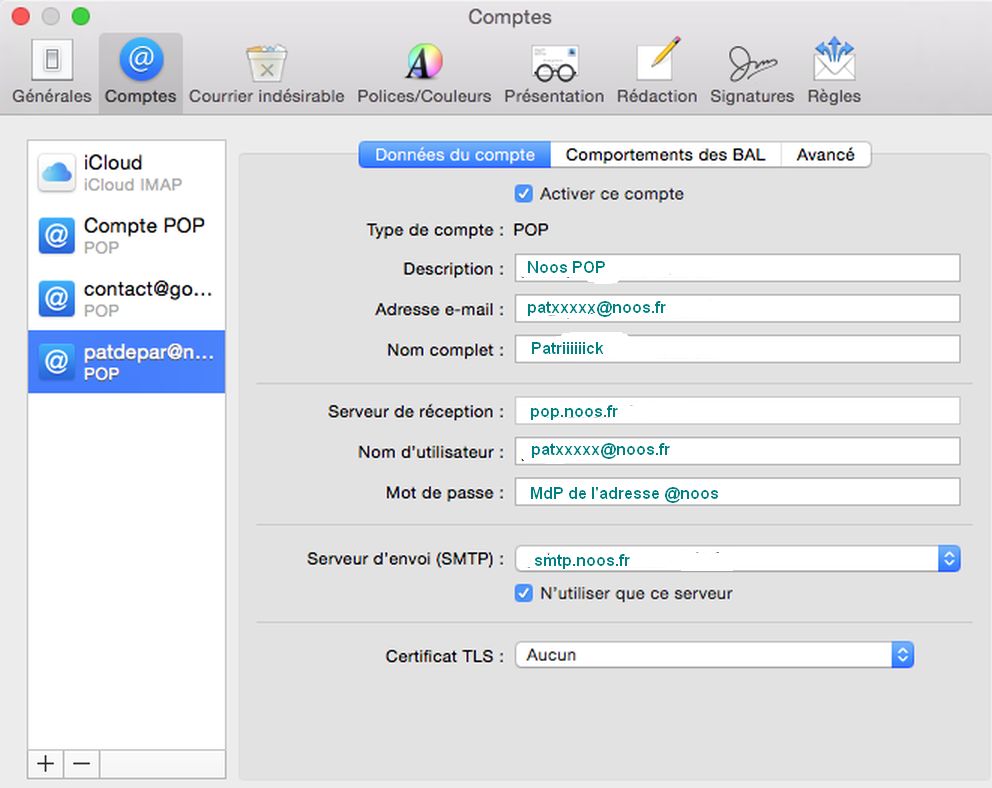Uncheck Activer ce compte checkbox
992x788 pixels.
pos(523,193)
